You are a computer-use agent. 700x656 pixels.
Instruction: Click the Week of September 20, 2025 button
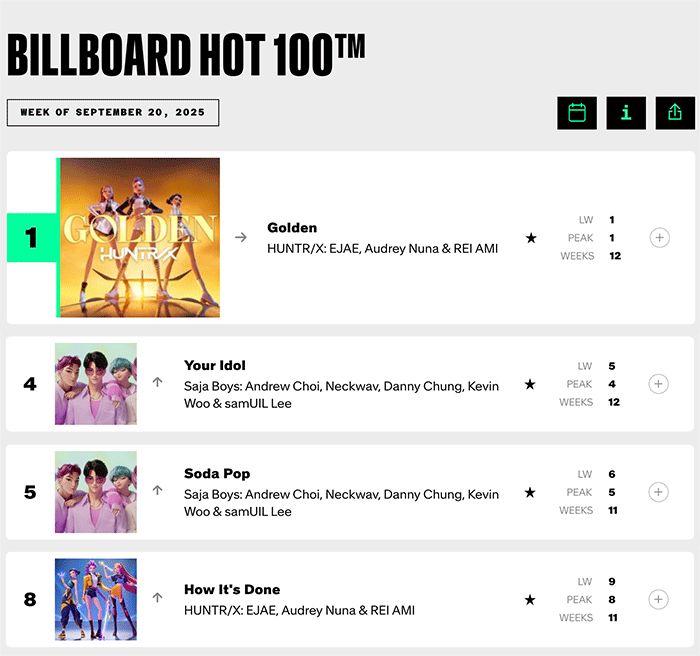113,113
